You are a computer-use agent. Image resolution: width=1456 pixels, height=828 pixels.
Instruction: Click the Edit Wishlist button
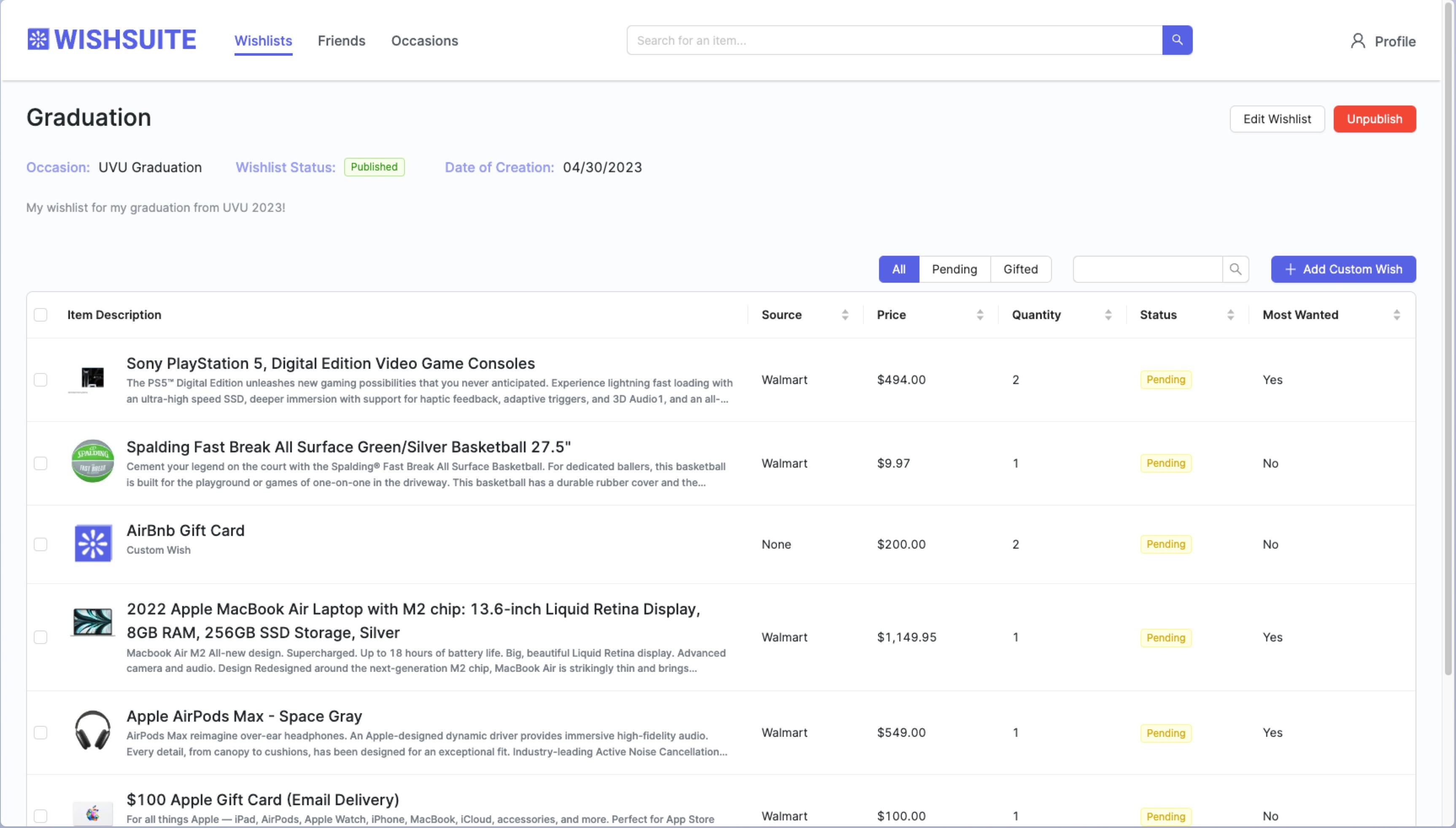pyautogui.click(x=1276, y=119)
